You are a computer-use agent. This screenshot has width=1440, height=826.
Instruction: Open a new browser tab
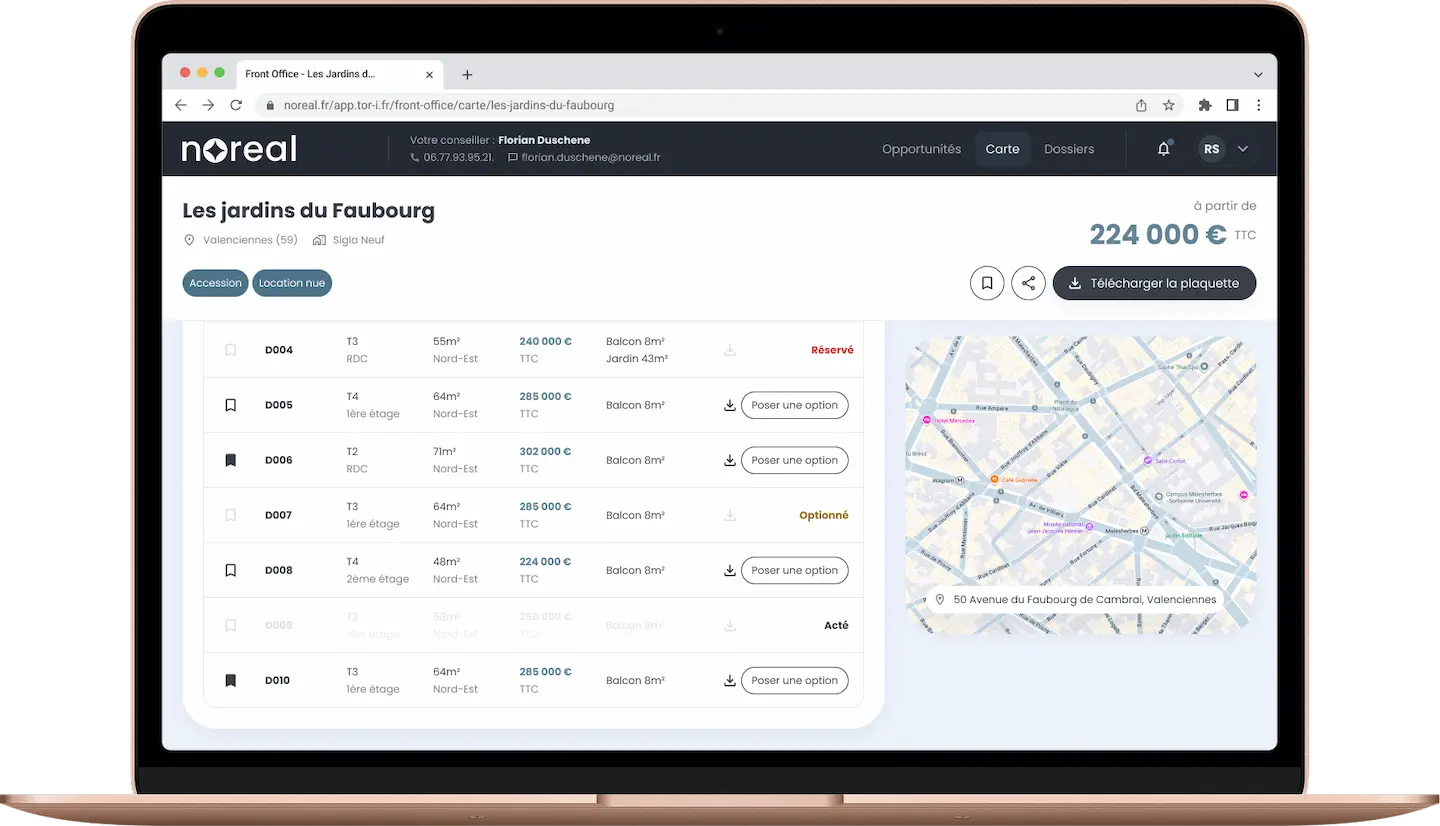467,75
